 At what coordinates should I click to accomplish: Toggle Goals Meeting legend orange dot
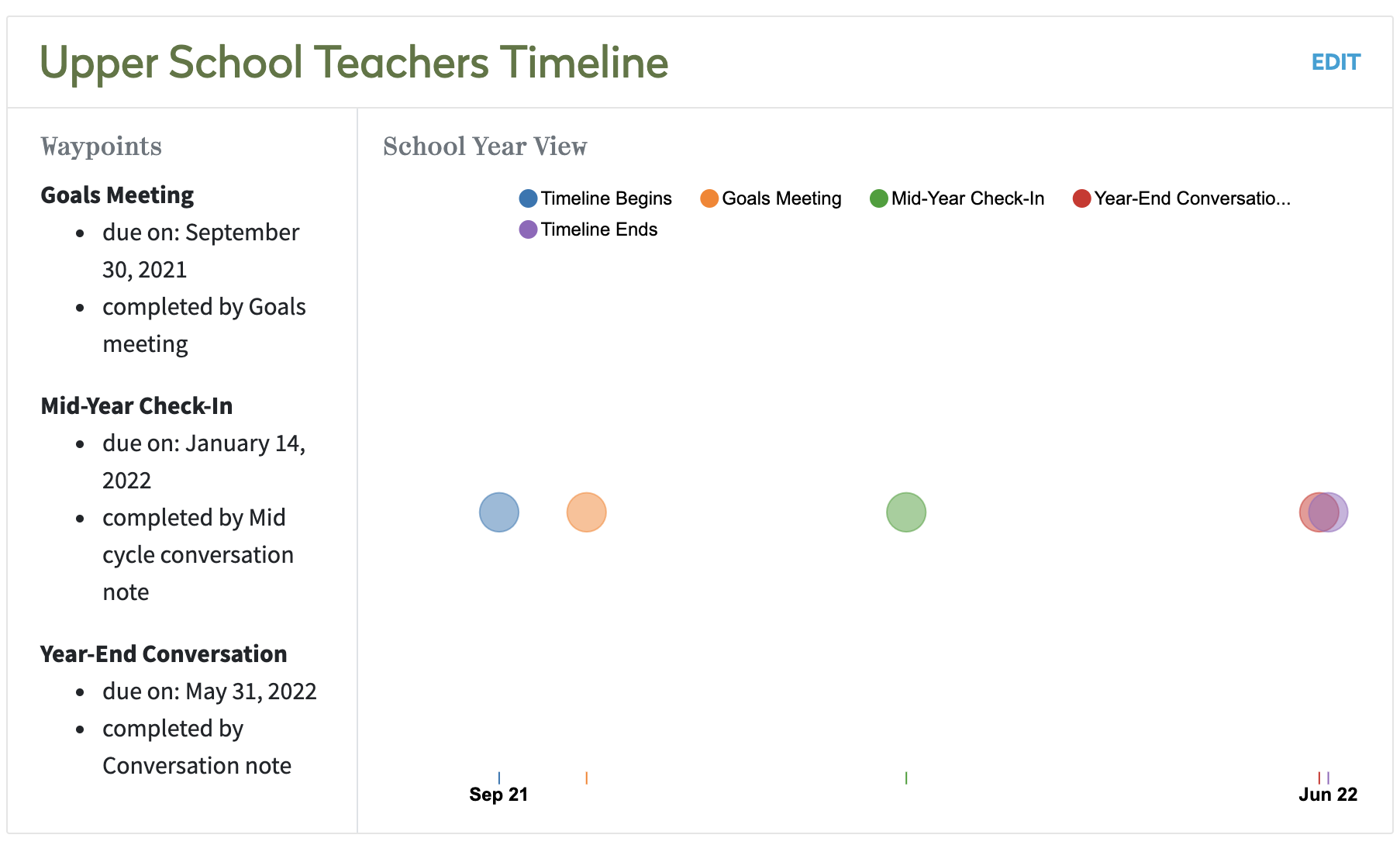point(709,198)
